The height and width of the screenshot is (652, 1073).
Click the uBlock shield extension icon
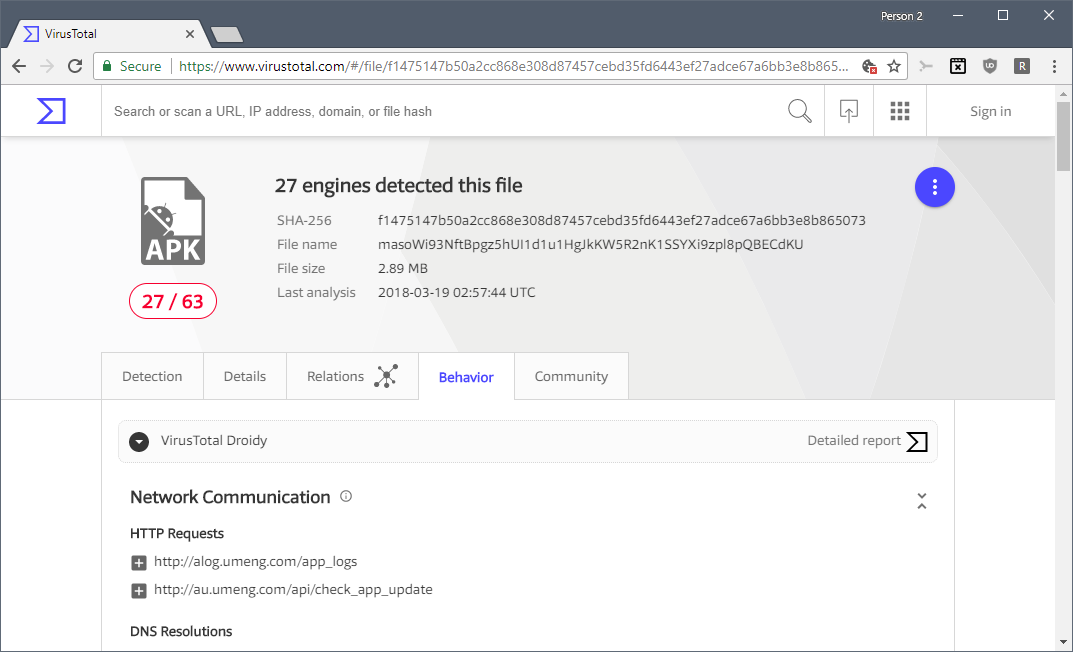click(990, 66)
